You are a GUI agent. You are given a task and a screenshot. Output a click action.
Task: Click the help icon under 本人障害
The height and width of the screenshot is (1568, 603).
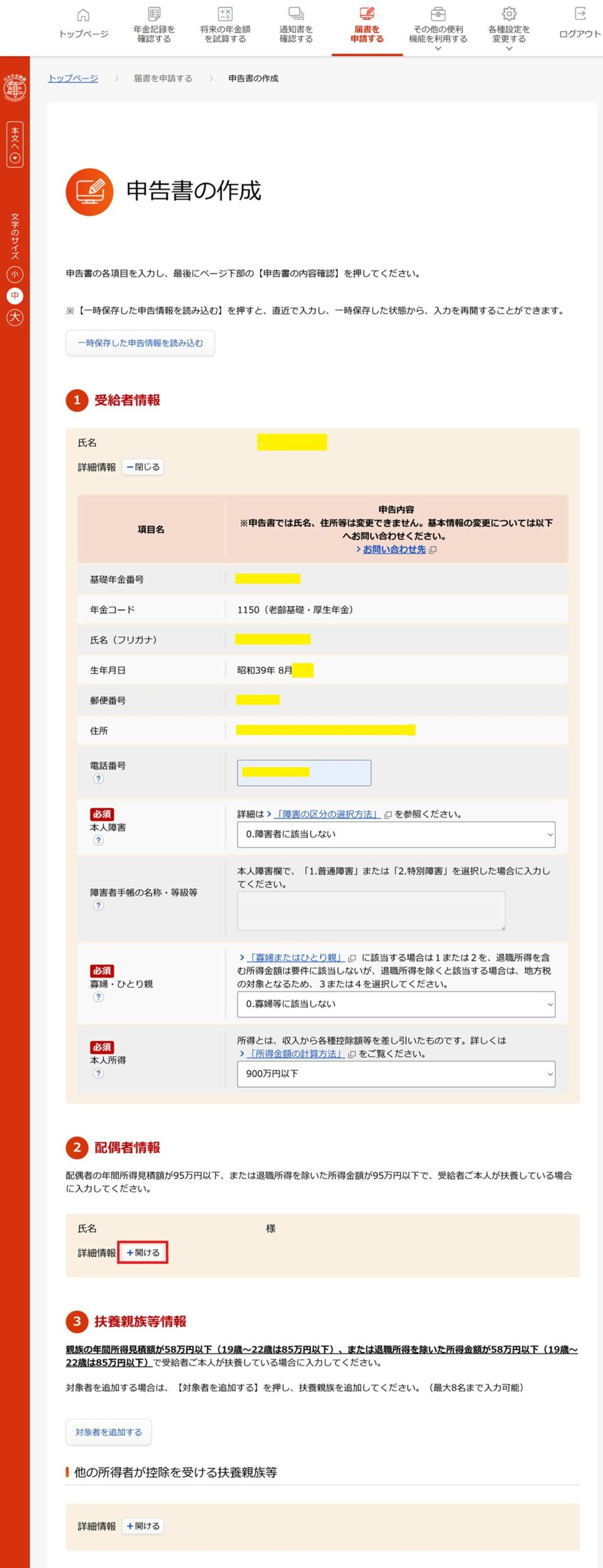98,840
